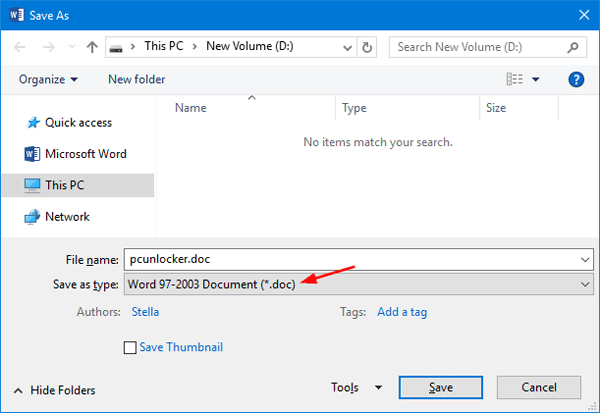Click the change view layout icon
The height and width of the screenshot is (413, 600).
click(515, 79)
